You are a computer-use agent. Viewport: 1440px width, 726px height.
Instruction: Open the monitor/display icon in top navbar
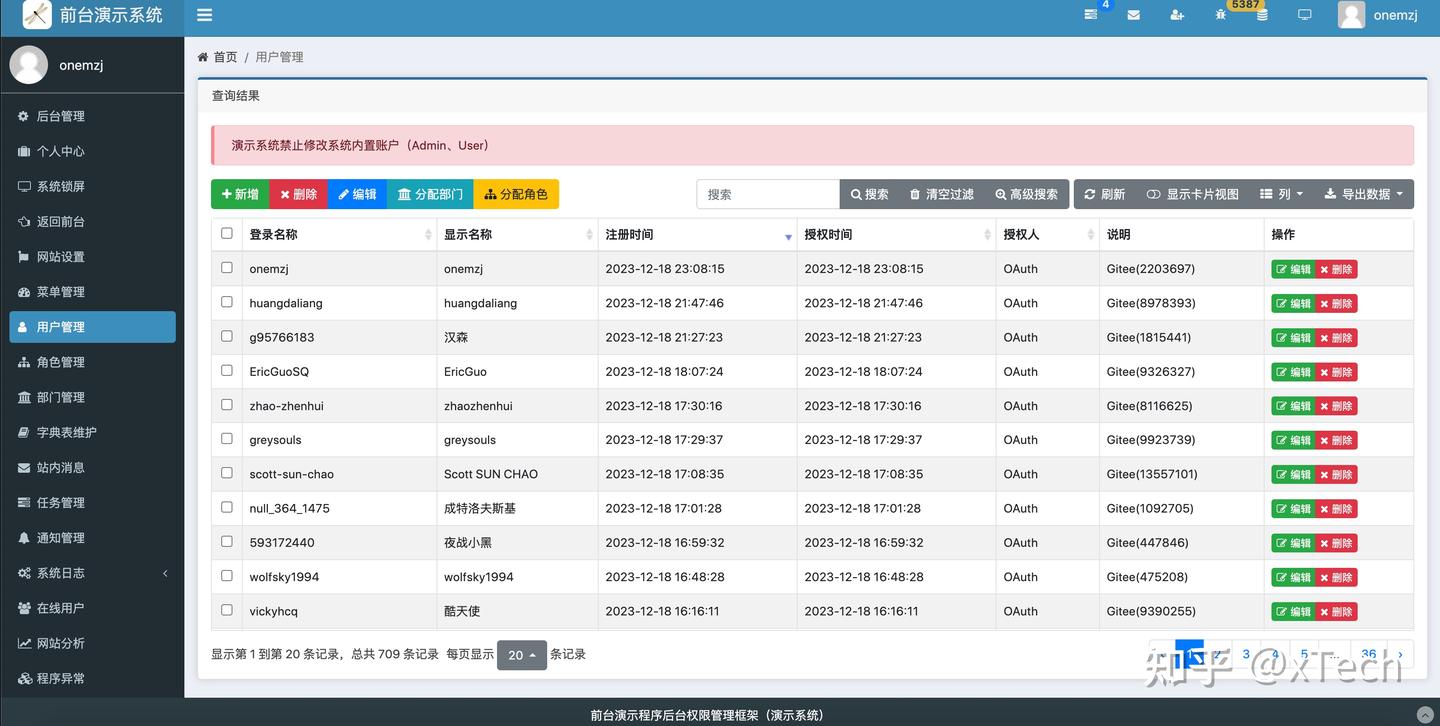[1304, 15]
